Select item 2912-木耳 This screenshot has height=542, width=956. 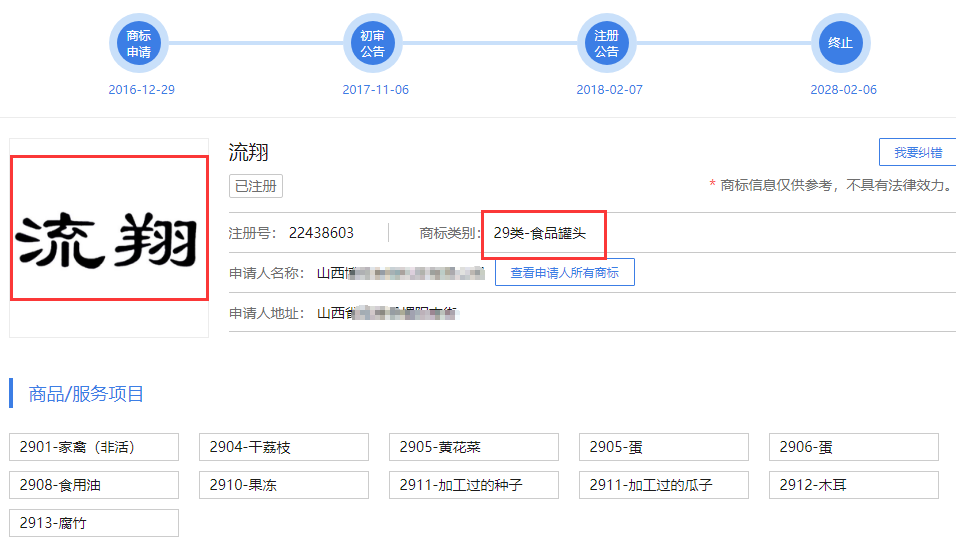[x=854, y=485]
